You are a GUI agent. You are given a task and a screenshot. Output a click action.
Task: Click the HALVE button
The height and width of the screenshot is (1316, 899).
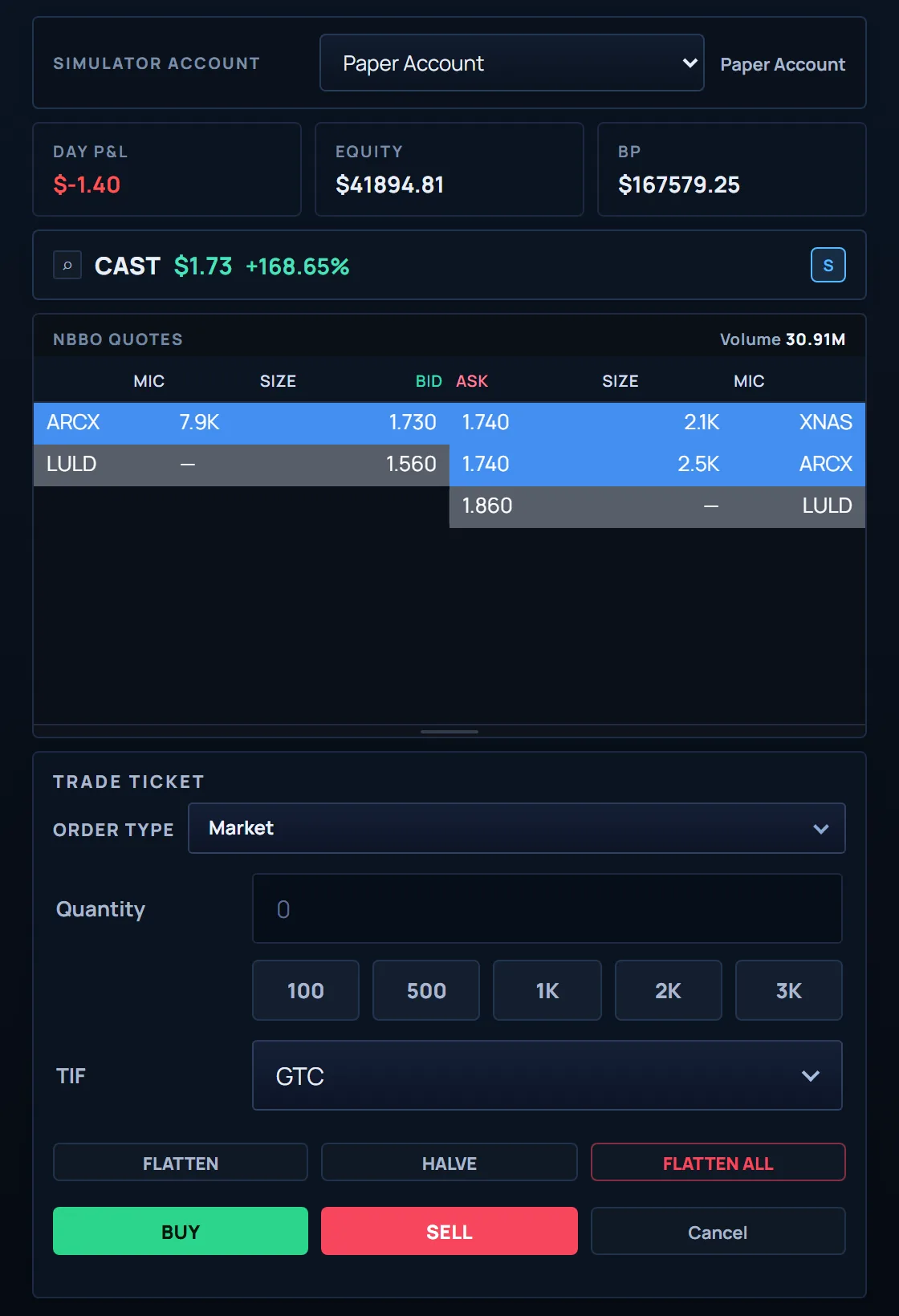click(449, 1163)
